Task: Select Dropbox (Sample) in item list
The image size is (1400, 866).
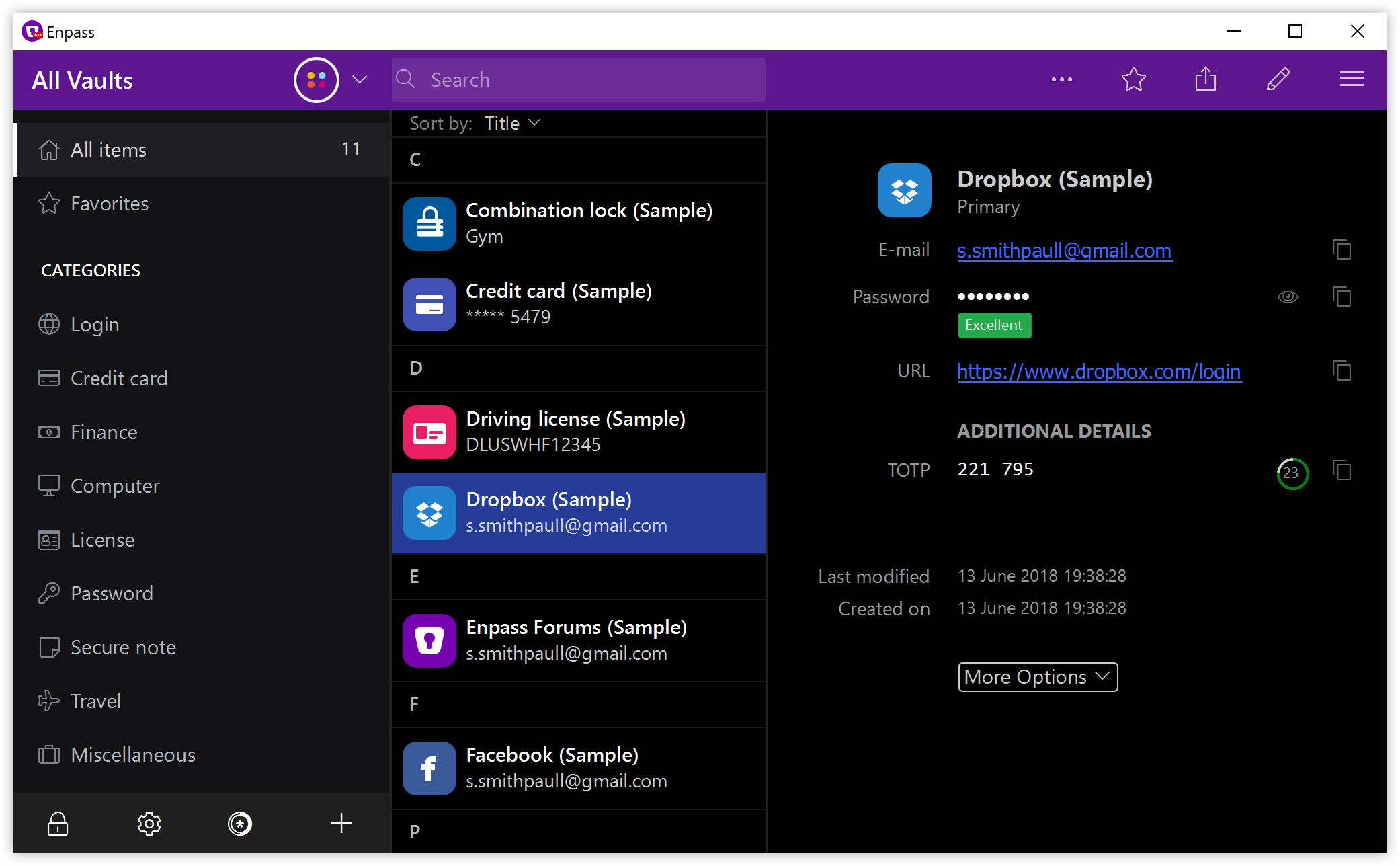Action: click(579, 512)
